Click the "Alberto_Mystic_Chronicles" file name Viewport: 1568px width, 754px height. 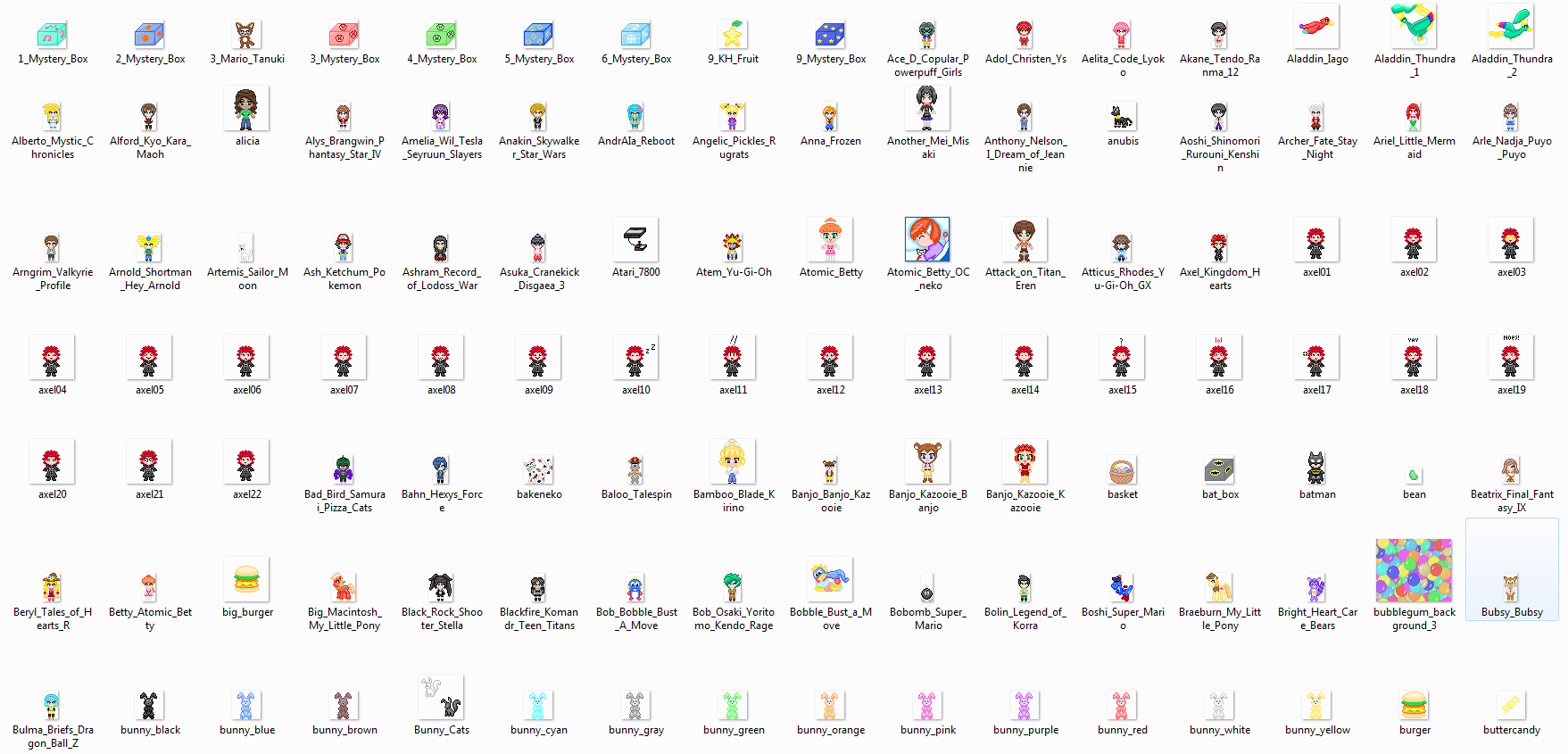pyautogui.click(x=53, y=147)
